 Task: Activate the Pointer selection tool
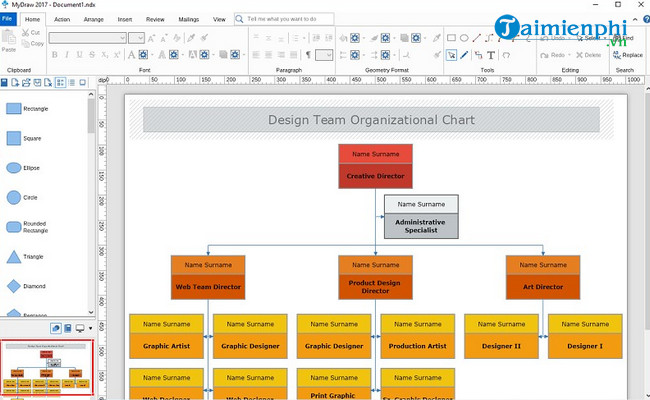pos(452,55)
